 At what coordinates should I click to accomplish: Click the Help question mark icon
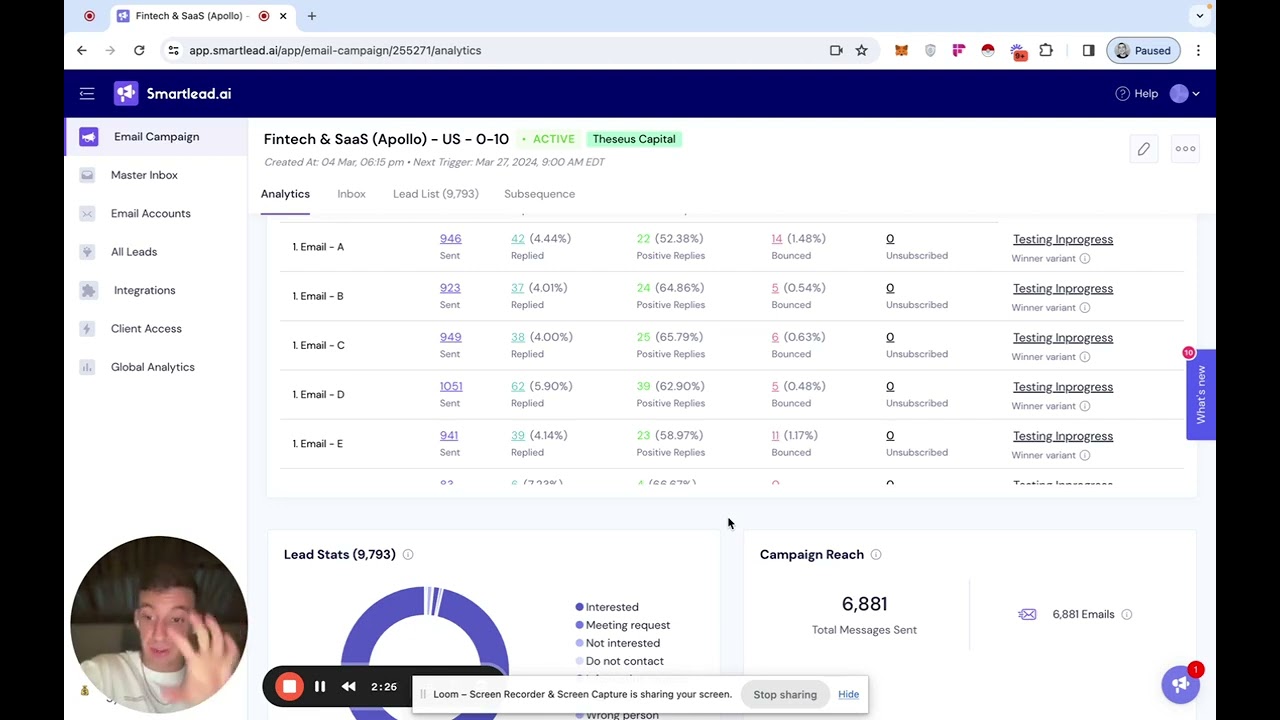[1122, 93]
